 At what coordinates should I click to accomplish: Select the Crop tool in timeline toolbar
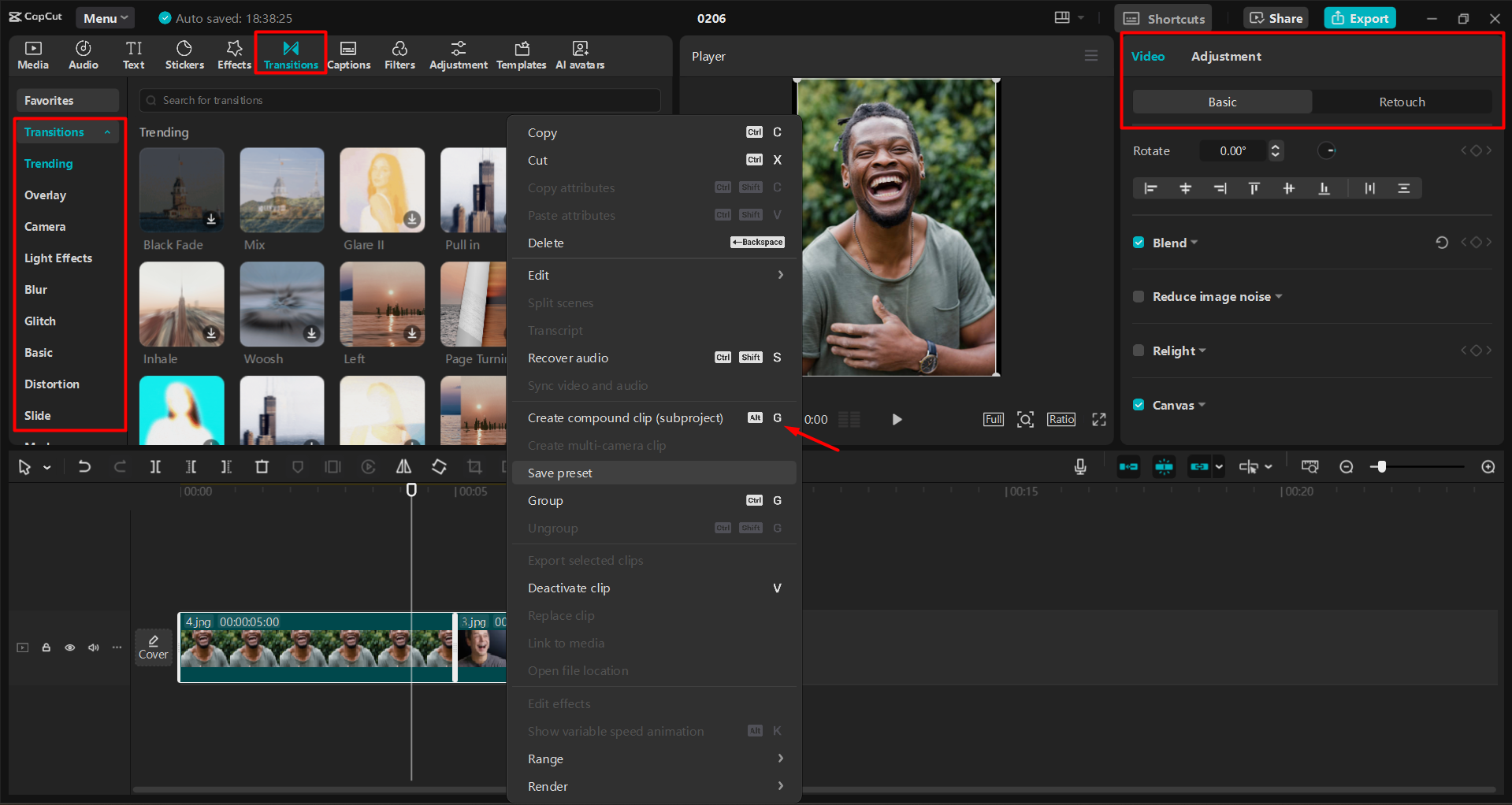tap(474, 466)
